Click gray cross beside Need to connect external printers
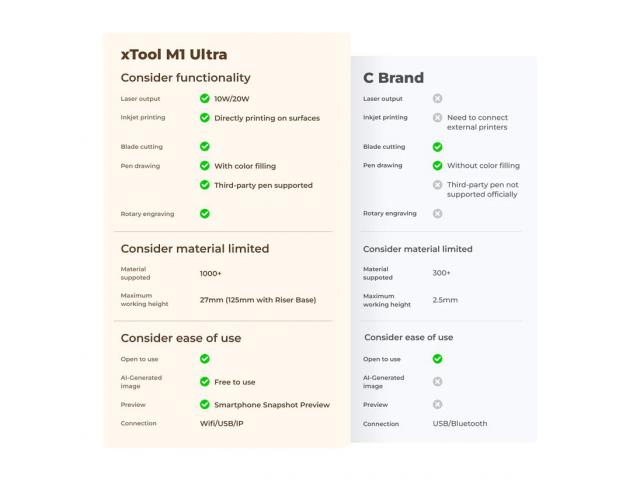Image resolution: width=640 pixels, height=480 pixels. click(438, 118)
